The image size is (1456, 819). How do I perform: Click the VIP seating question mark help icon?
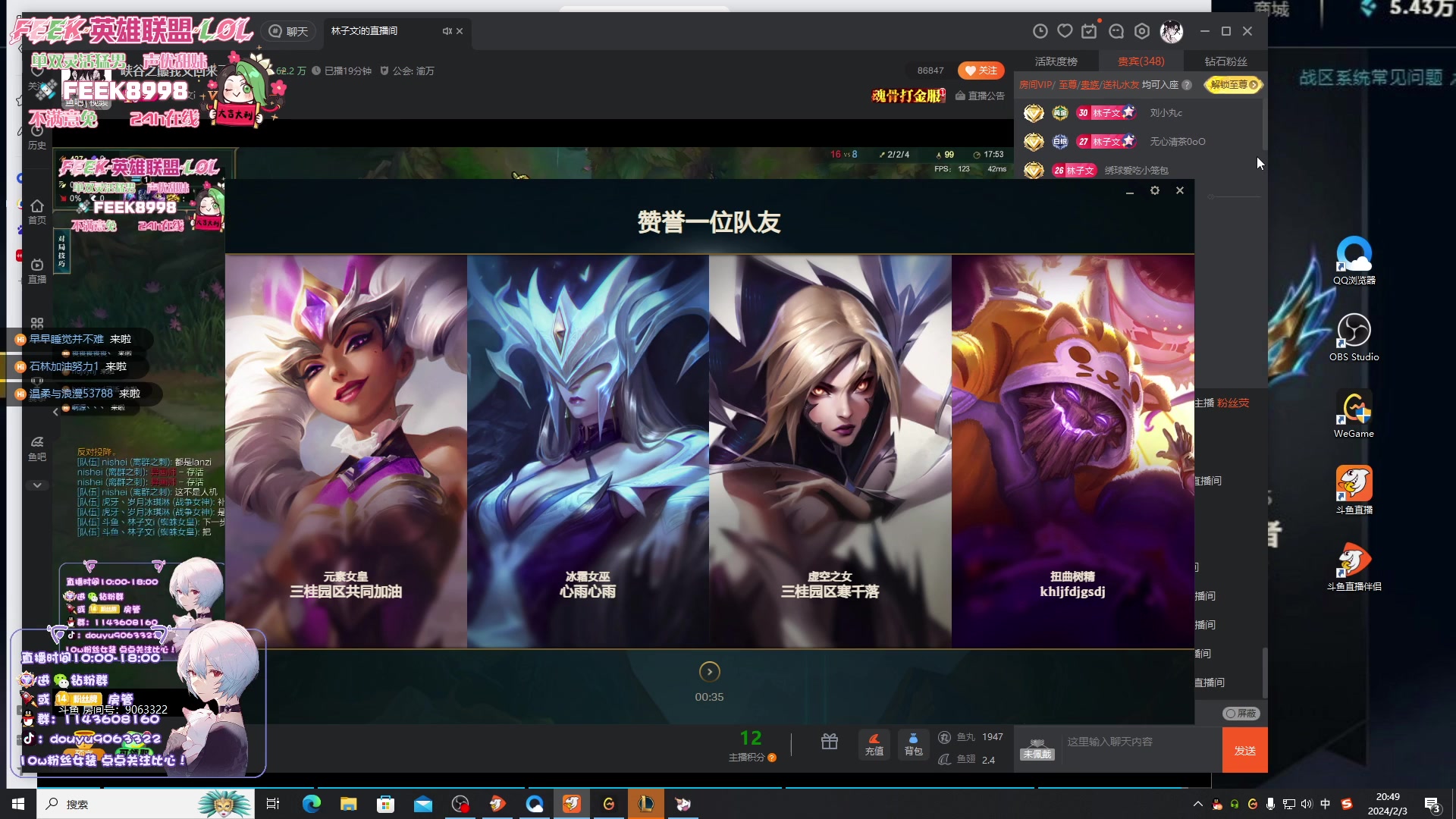click(x=1187, y=85)
